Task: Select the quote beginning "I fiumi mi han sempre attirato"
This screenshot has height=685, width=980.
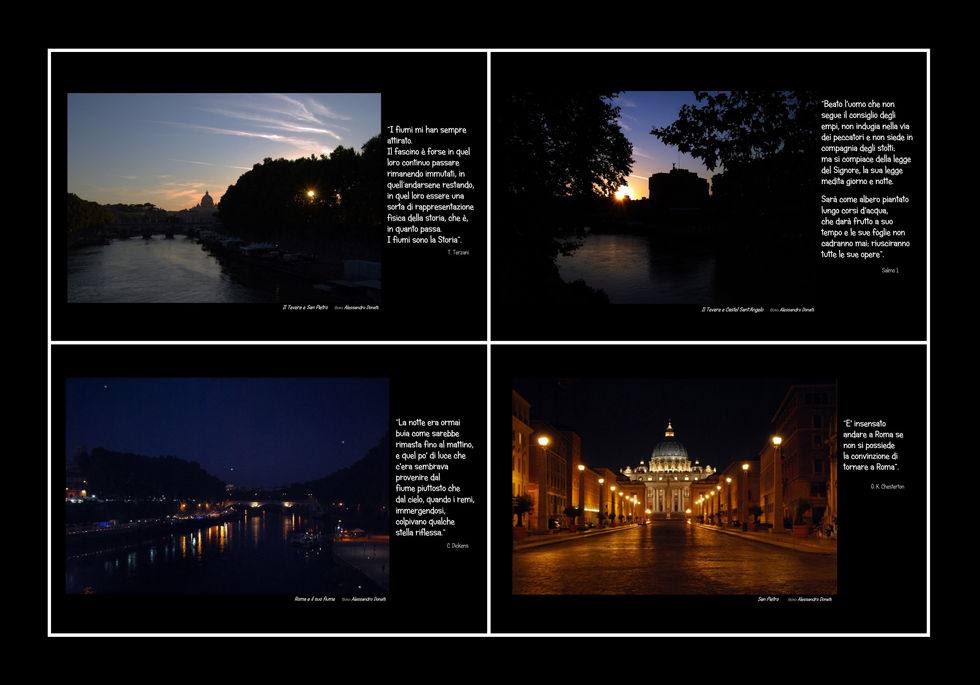Action: click(x=430, y=184)
